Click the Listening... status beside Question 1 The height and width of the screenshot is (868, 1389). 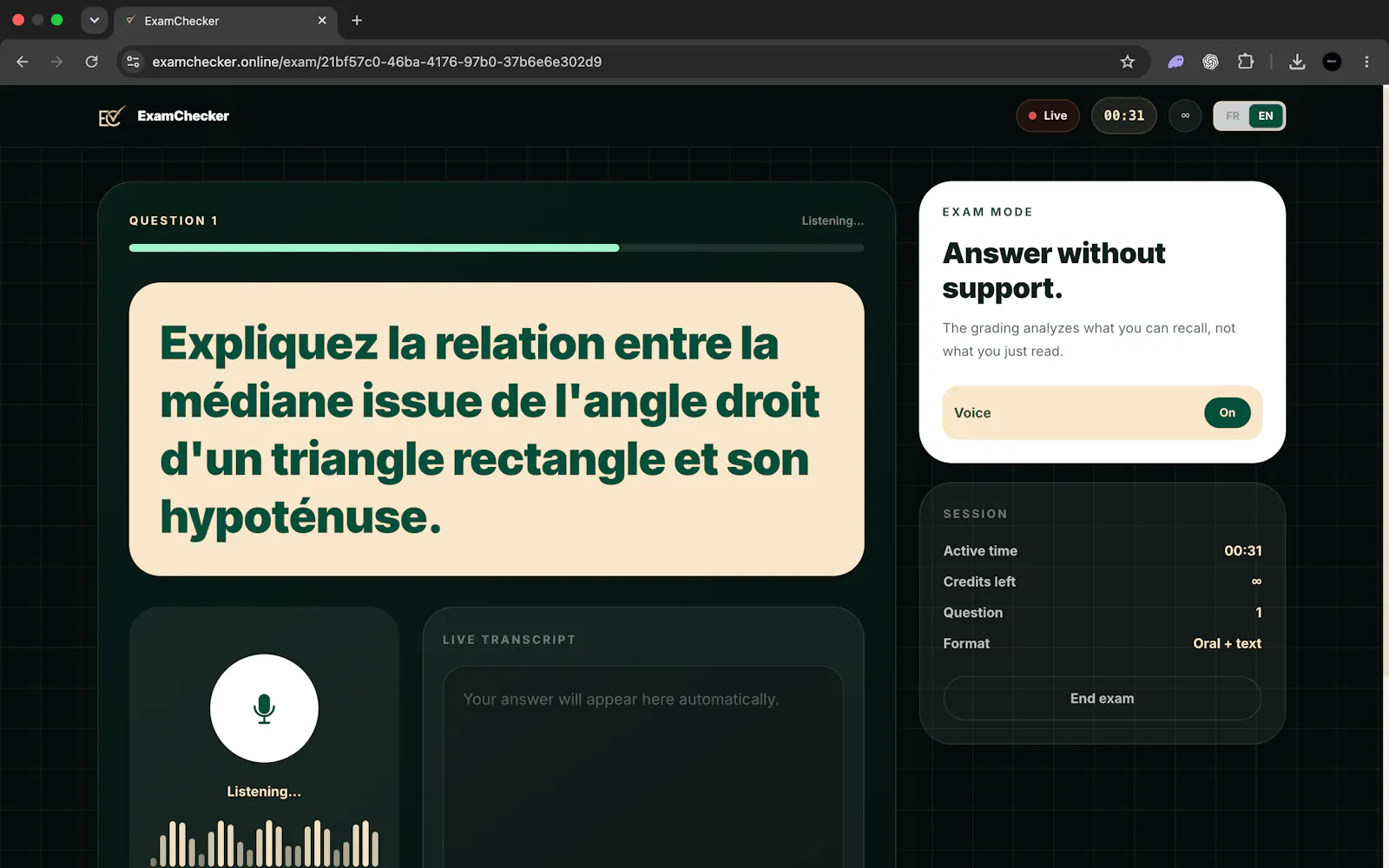click(x=833, y=221)
